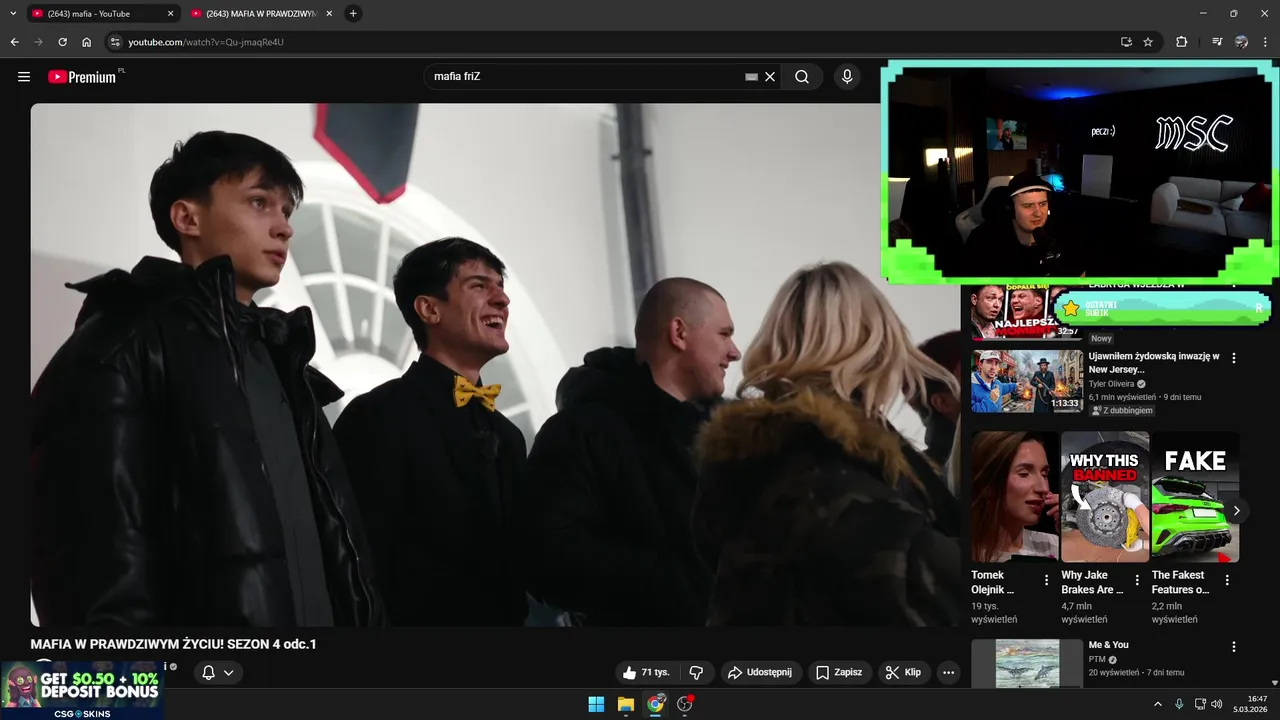Open options for "Ujawniłem żydowską inwazję" video

(x=1234, y=358)
